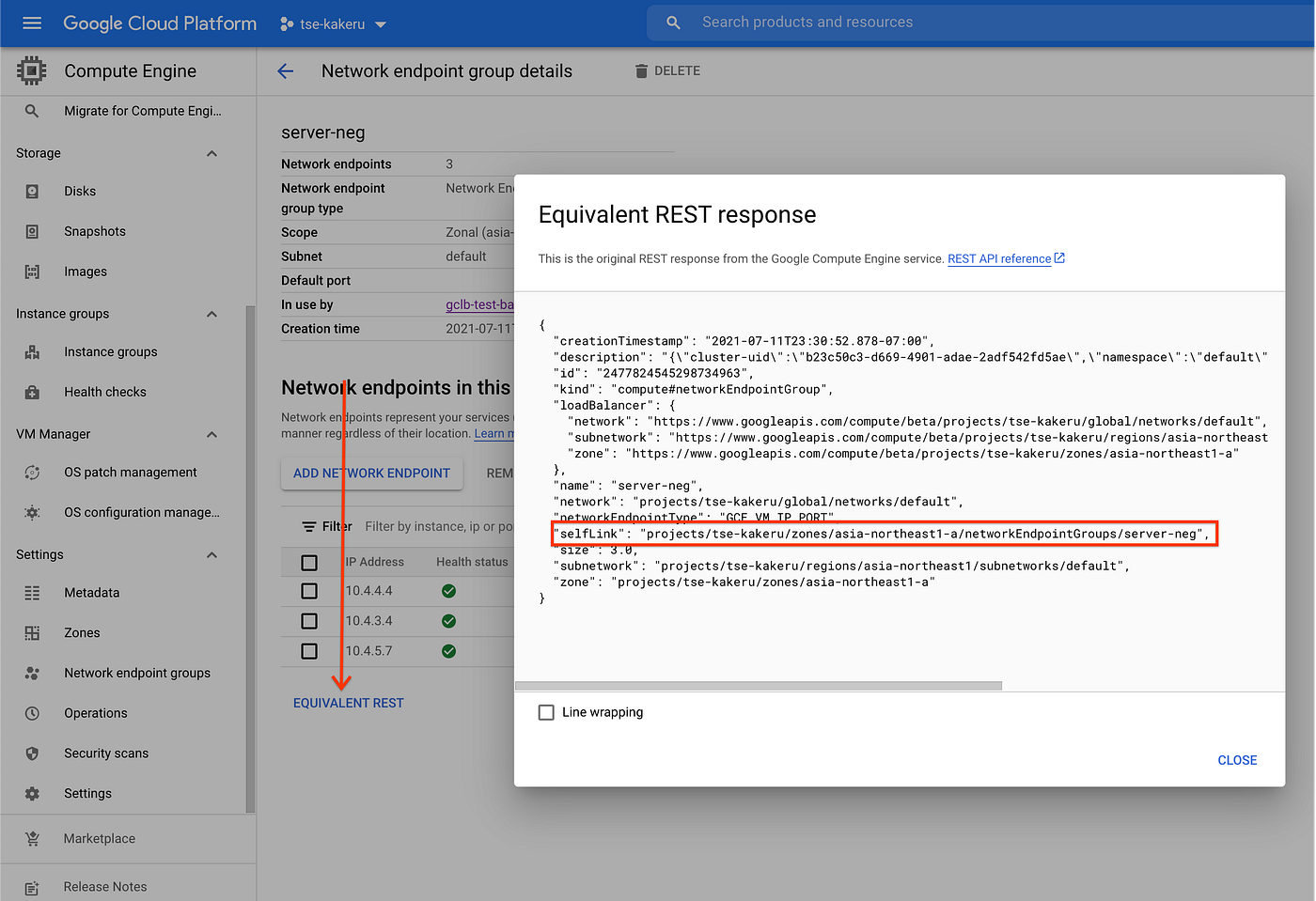Collapse the Storage section
Screen dimensions: 1316x901
pos(211,152)
